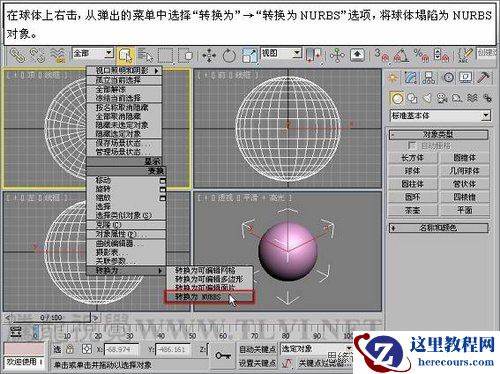The width and height of the screenshot is (500, 374).
Task: Click the large Set Keys key icon
Action: (223, 356)
